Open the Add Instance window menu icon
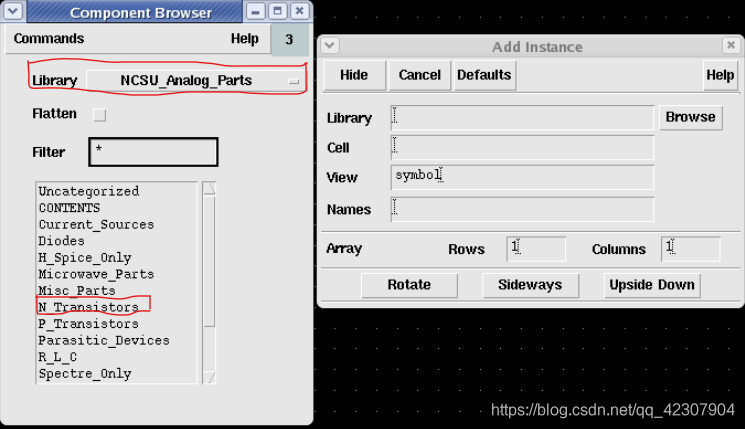This screenshot has width=745, height=429. coord(330,46)
